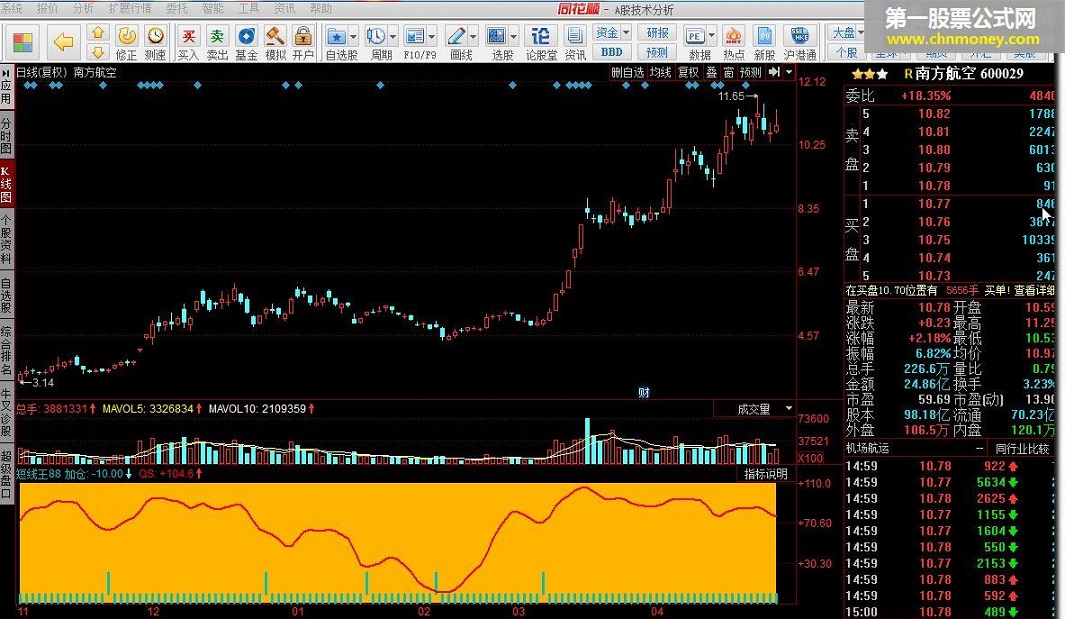This screenshot has height=619, width=1065.
Task: Click the 查看详细 link
Action: point(1035,290)
